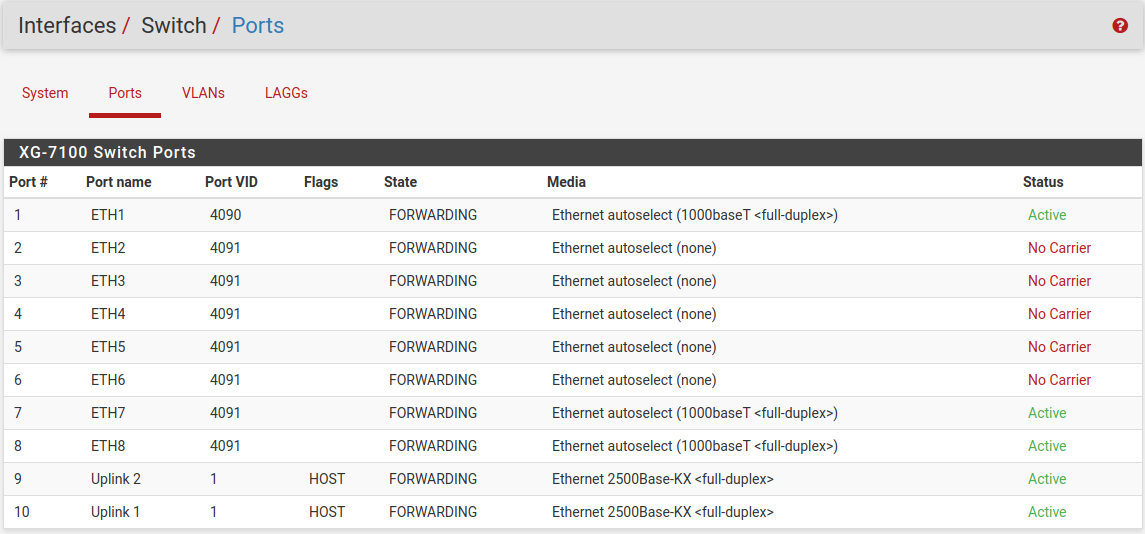Click the Port VID 4090 cell
This screenshot has width=1145, height=534.
225,215
